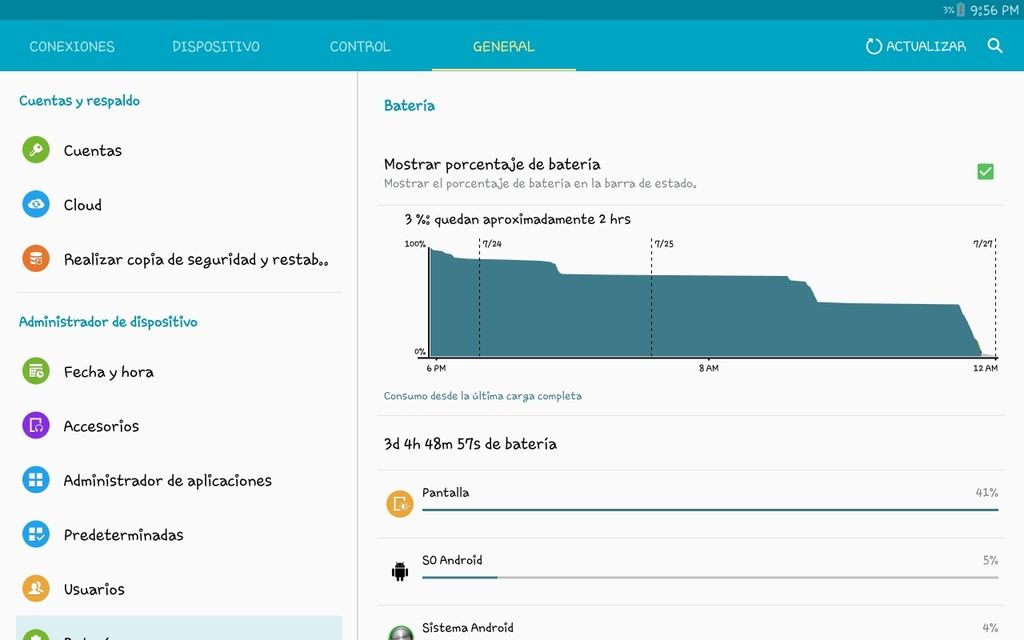Open Predeterminadas settings

(x=178, y=534)
